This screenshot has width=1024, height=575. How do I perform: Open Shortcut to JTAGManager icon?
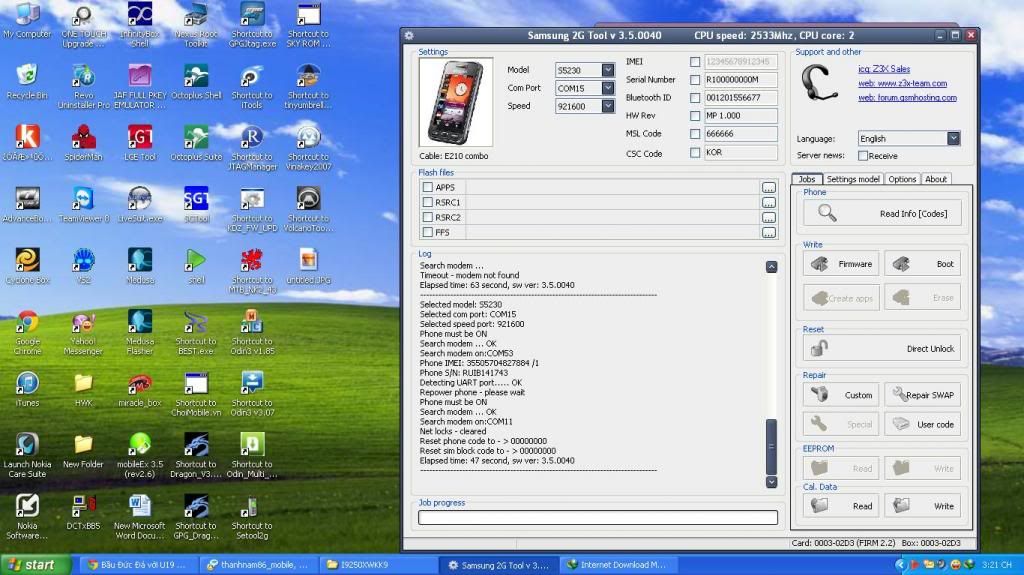[x=252, y=148]
